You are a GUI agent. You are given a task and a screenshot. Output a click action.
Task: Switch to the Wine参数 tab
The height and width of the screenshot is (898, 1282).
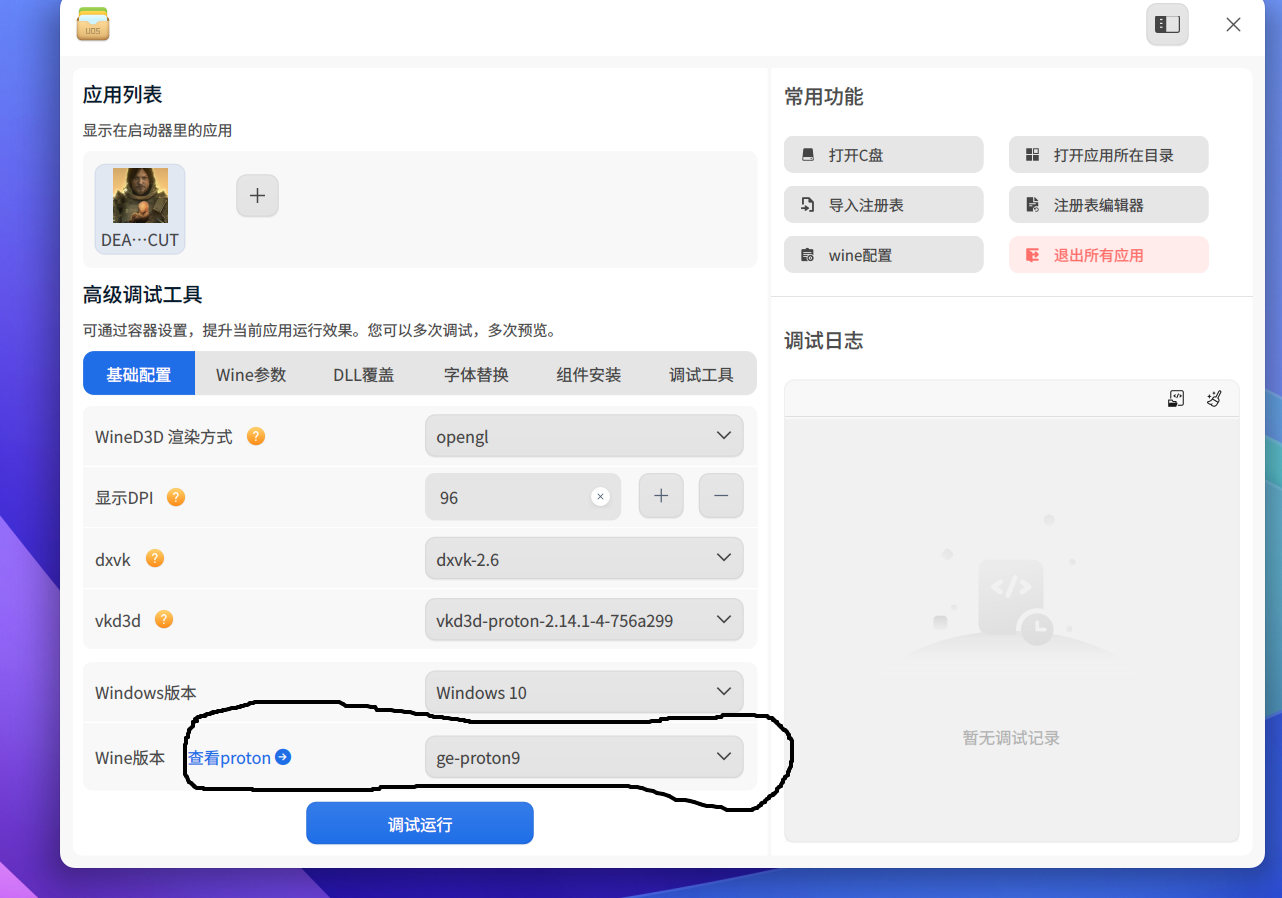pyautogui.click(x=251, y=374)
